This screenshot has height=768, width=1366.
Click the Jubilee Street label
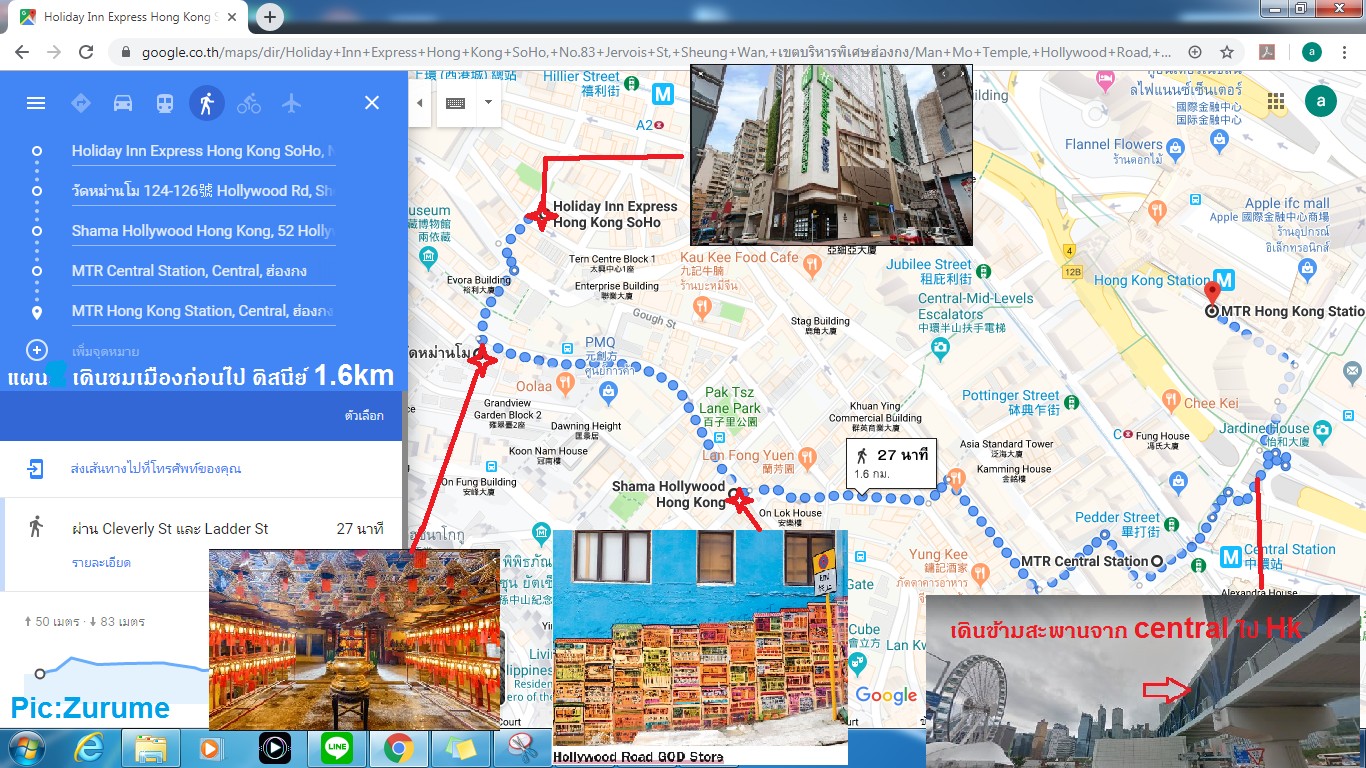pos(929,265)
